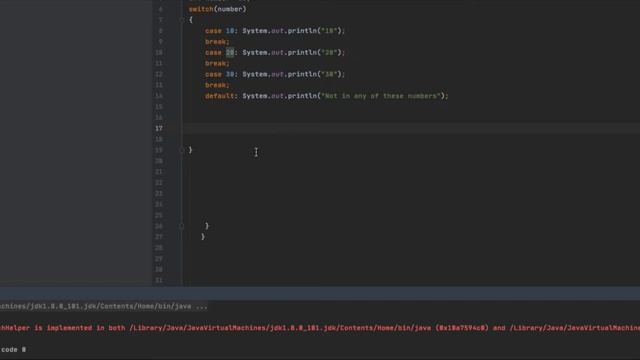The height and width of the screenshot is (360, 640).
Task: Click the 'case 30:' println line
Action: [x=275, y=74]
